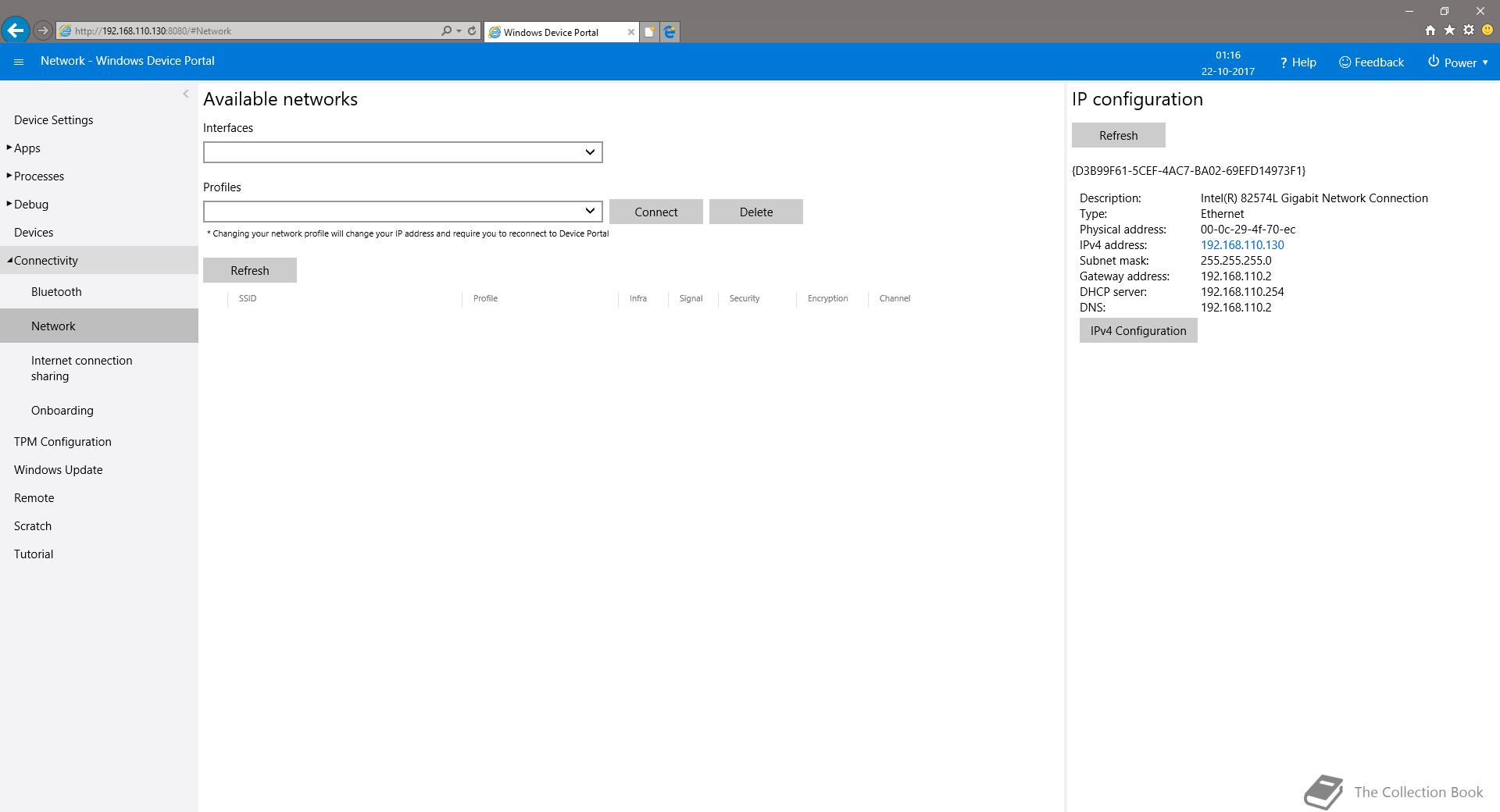This screenshot has width=1500, height=812.
Task: Open the Profiles dropdown
Action: tap(403, 212)
